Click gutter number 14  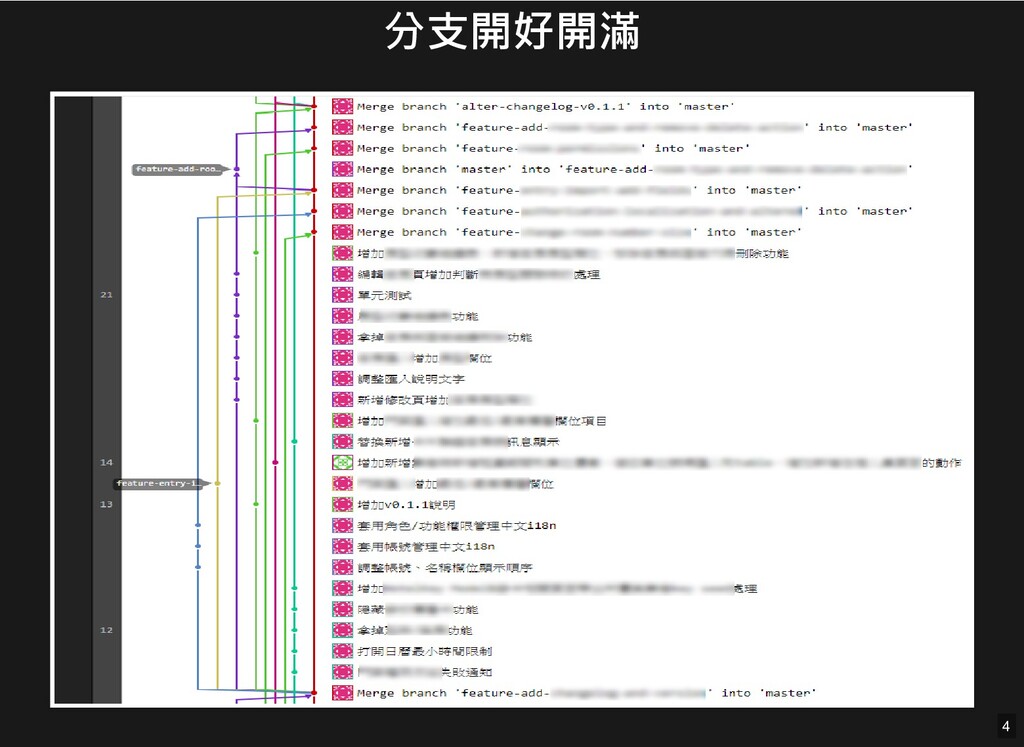106,462
